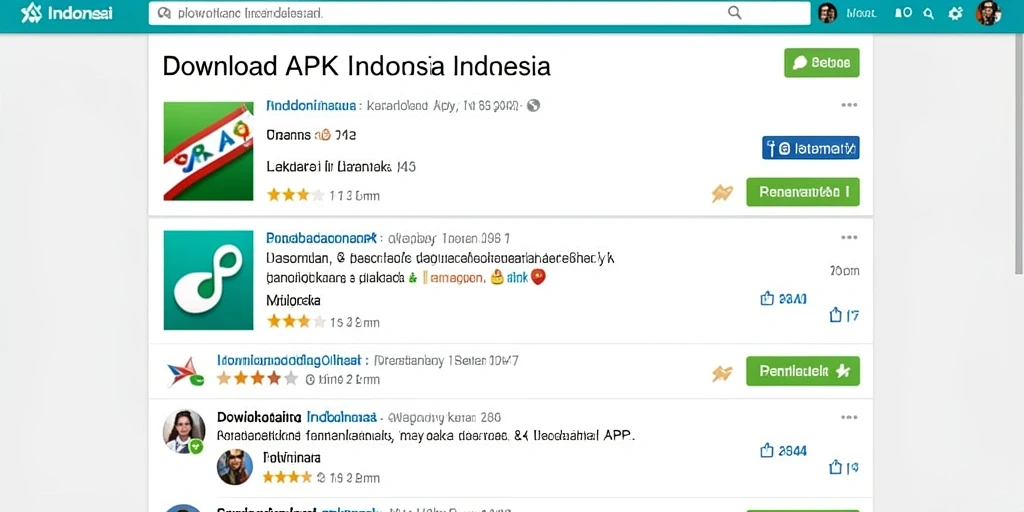The width and height of the screenshot is (1024, 512).
Task: Click the 'Download APK Indonsia Indnesia' heading
Action: (357, 66)
